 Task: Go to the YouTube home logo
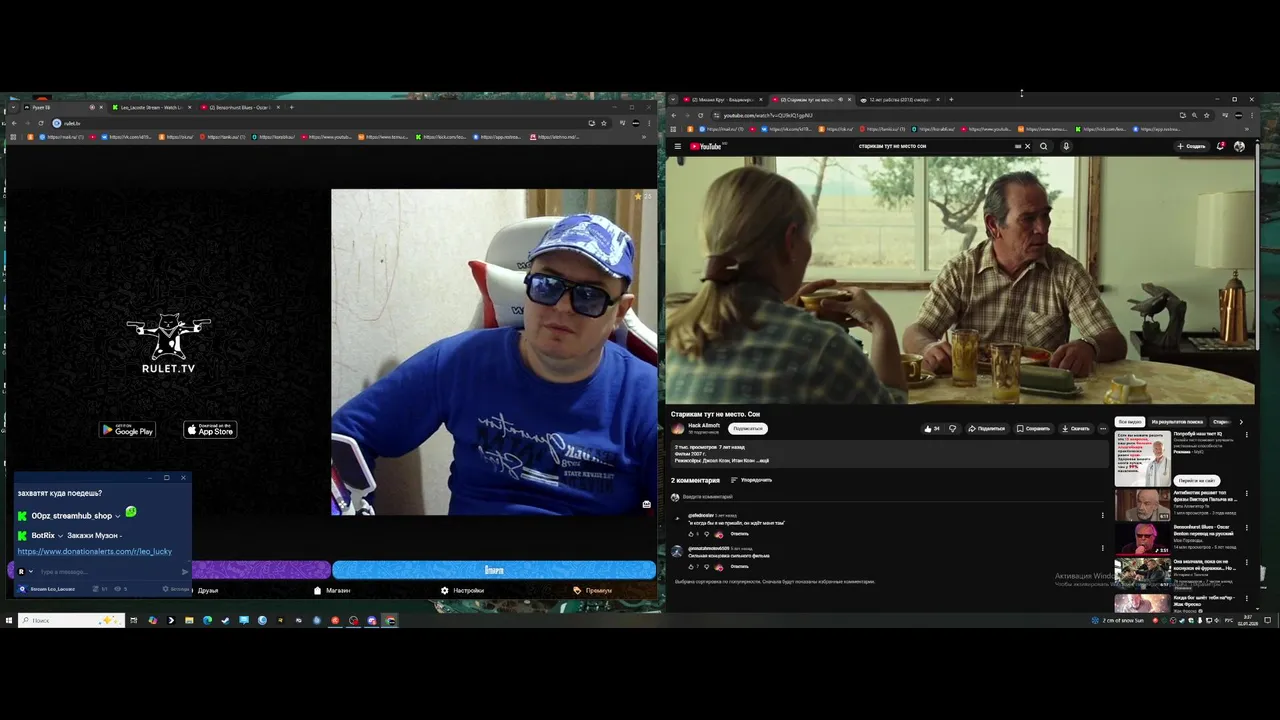click(705, 146)
